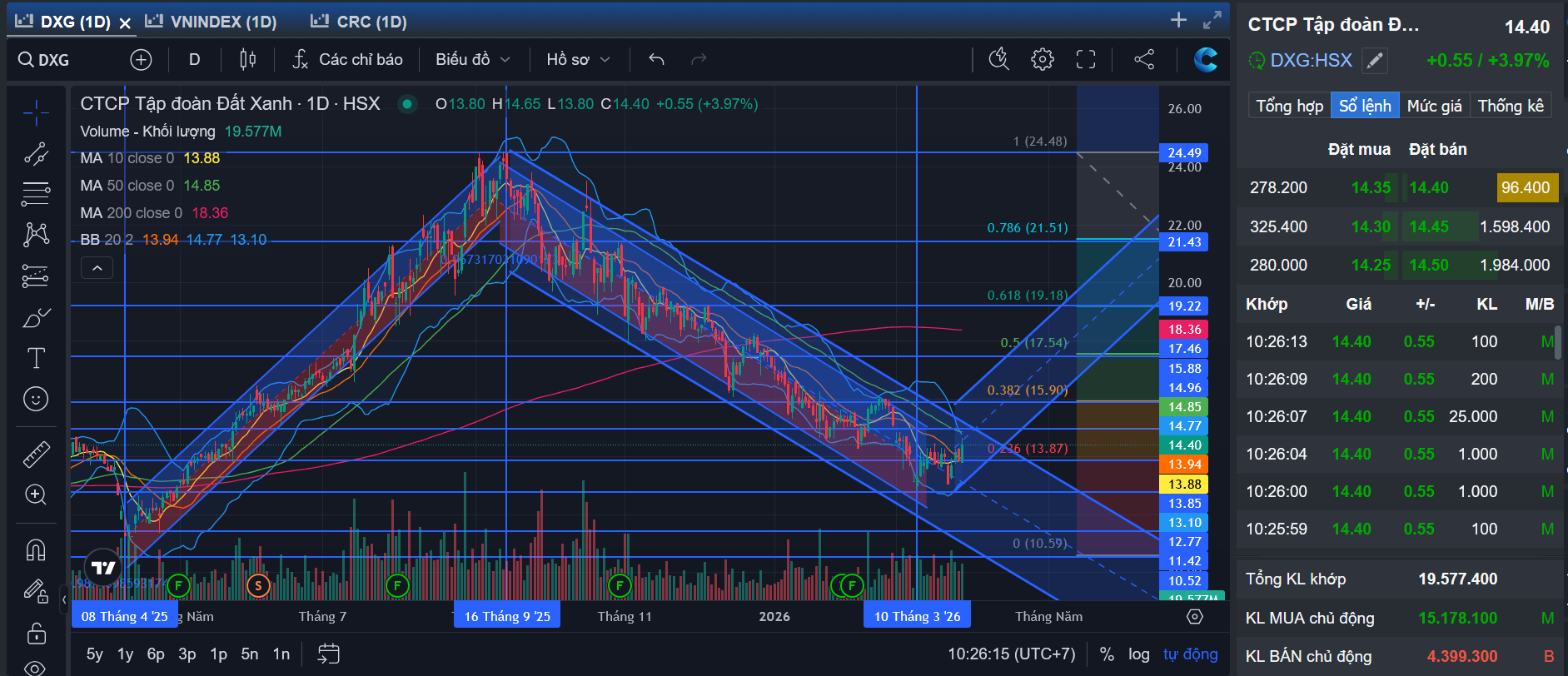Open the go to date calendar
The width and height of the screenshot is (1568, 676).
point(328,654)
